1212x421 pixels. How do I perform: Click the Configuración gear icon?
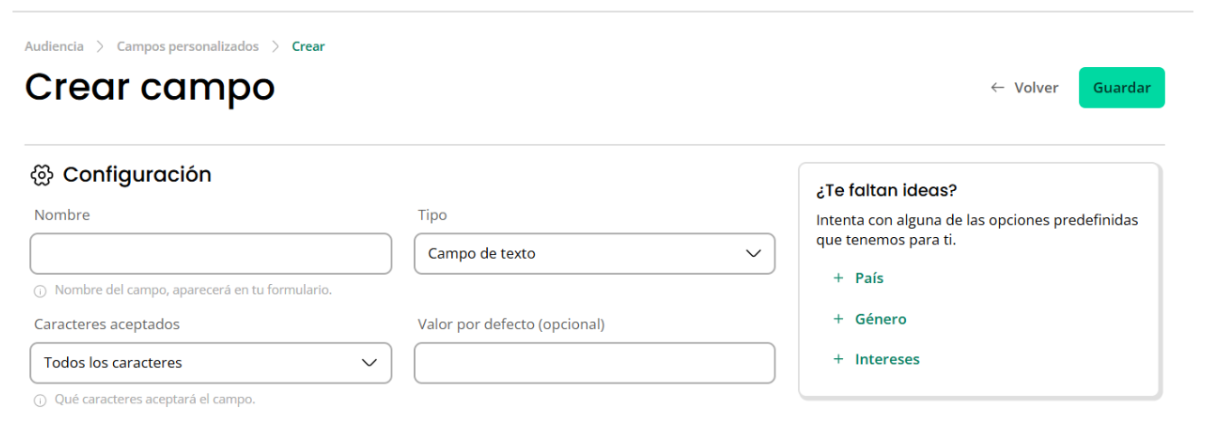point(41,175)
